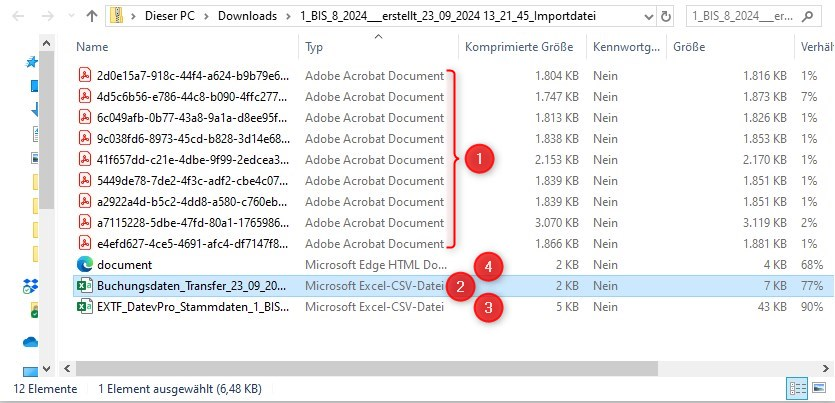Switch to details view layout

click(799, 389)
